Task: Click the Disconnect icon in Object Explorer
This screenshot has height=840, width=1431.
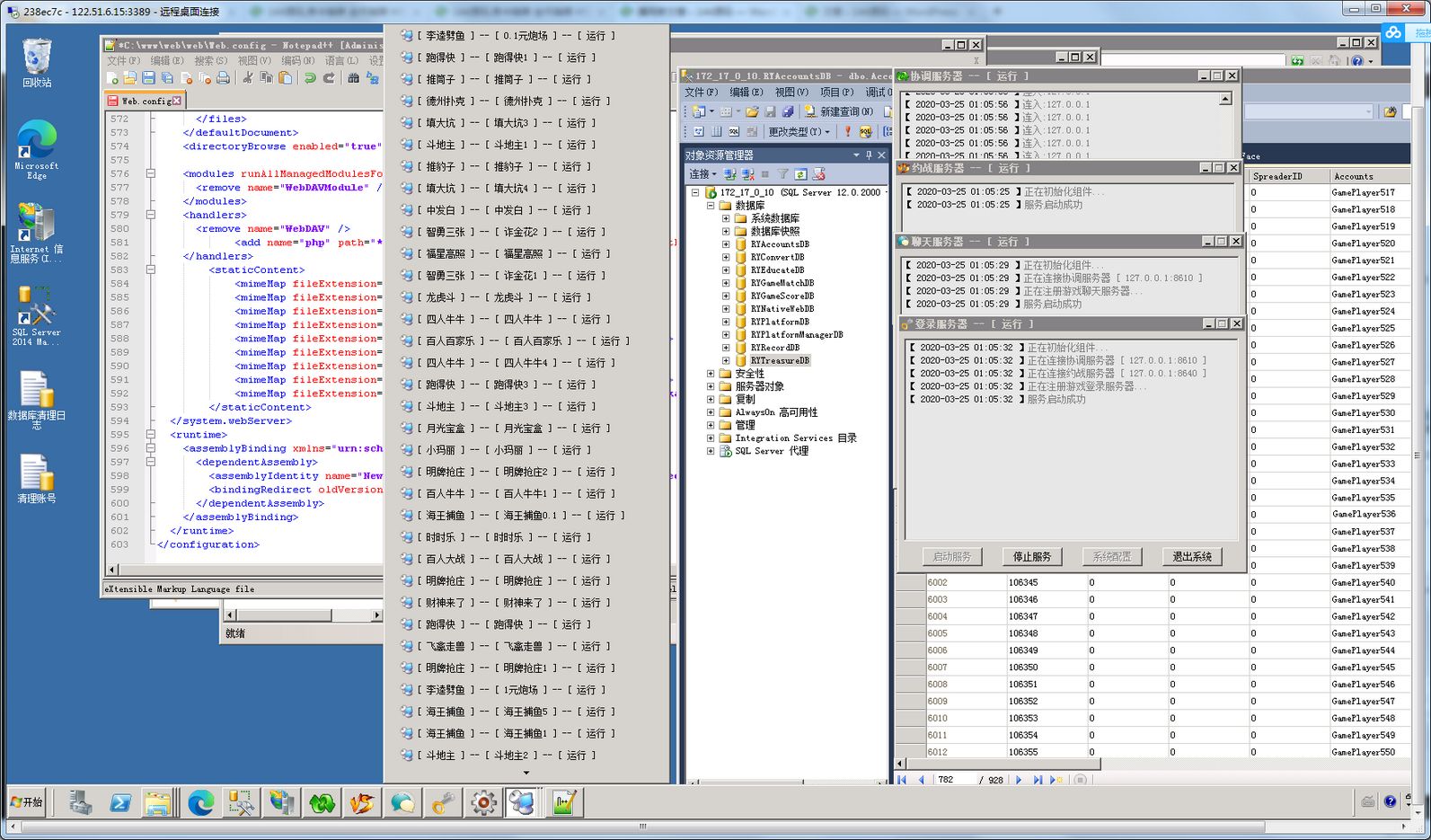Action: coord(747,174)
